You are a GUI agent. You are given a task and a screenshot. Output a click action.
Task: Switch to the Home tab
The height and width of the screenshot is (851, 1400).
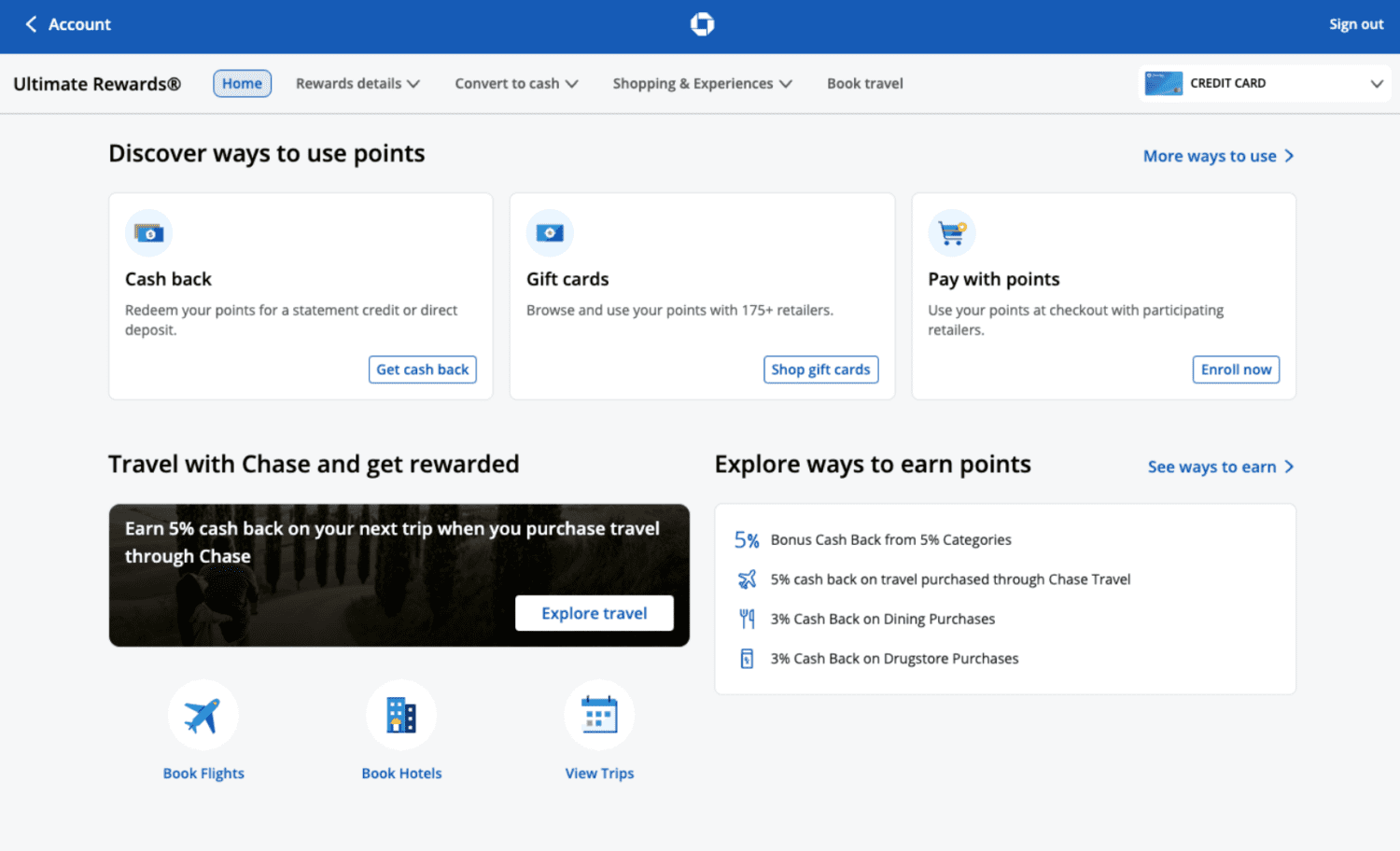point(242,83)
